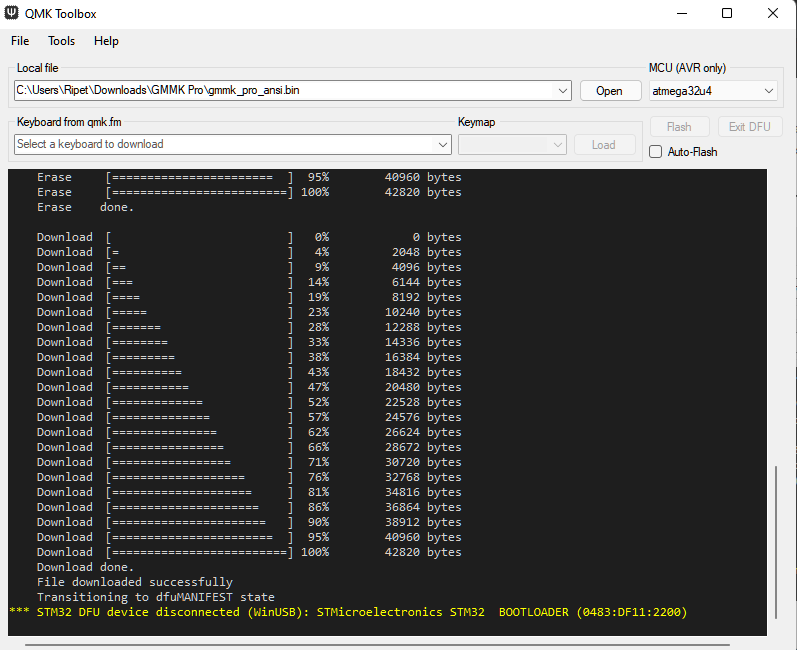Click the 'MCU (AVR only)' label
The image size is (797, 650).
(687, 68)
